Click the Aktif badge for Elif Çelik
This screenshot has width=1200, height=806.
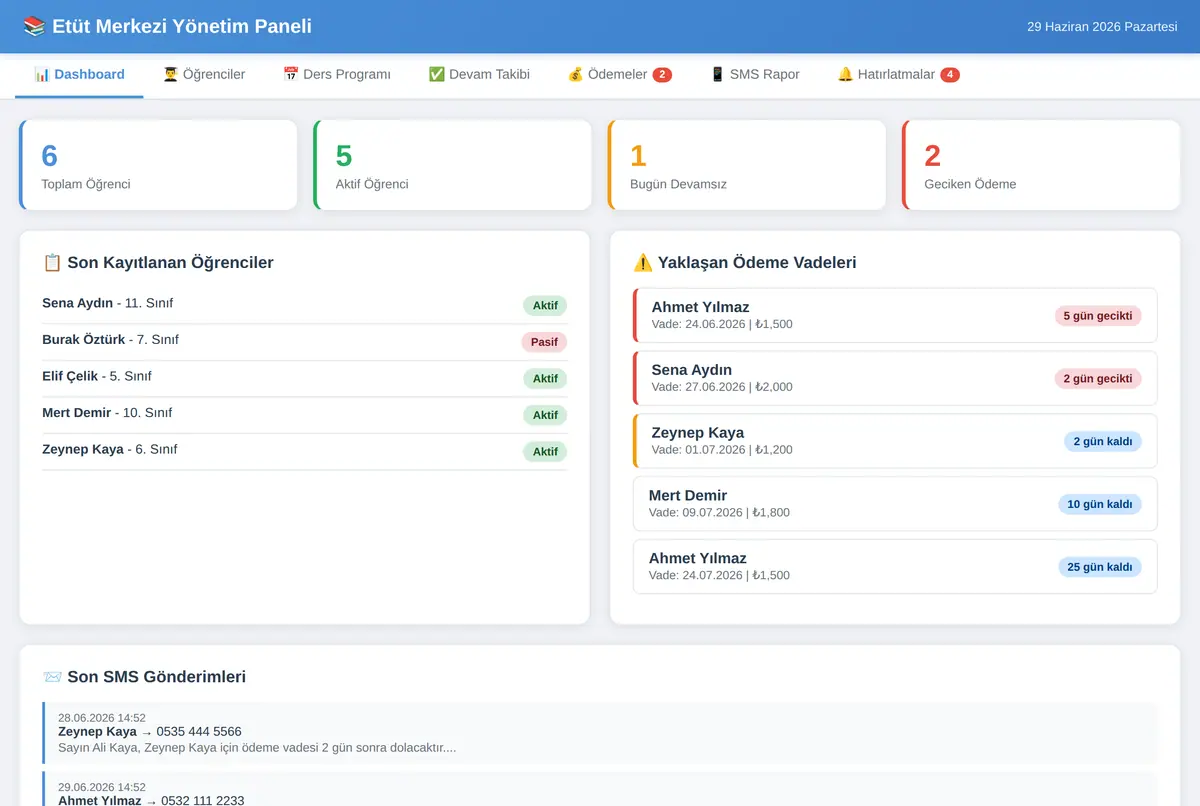point(545,379)
